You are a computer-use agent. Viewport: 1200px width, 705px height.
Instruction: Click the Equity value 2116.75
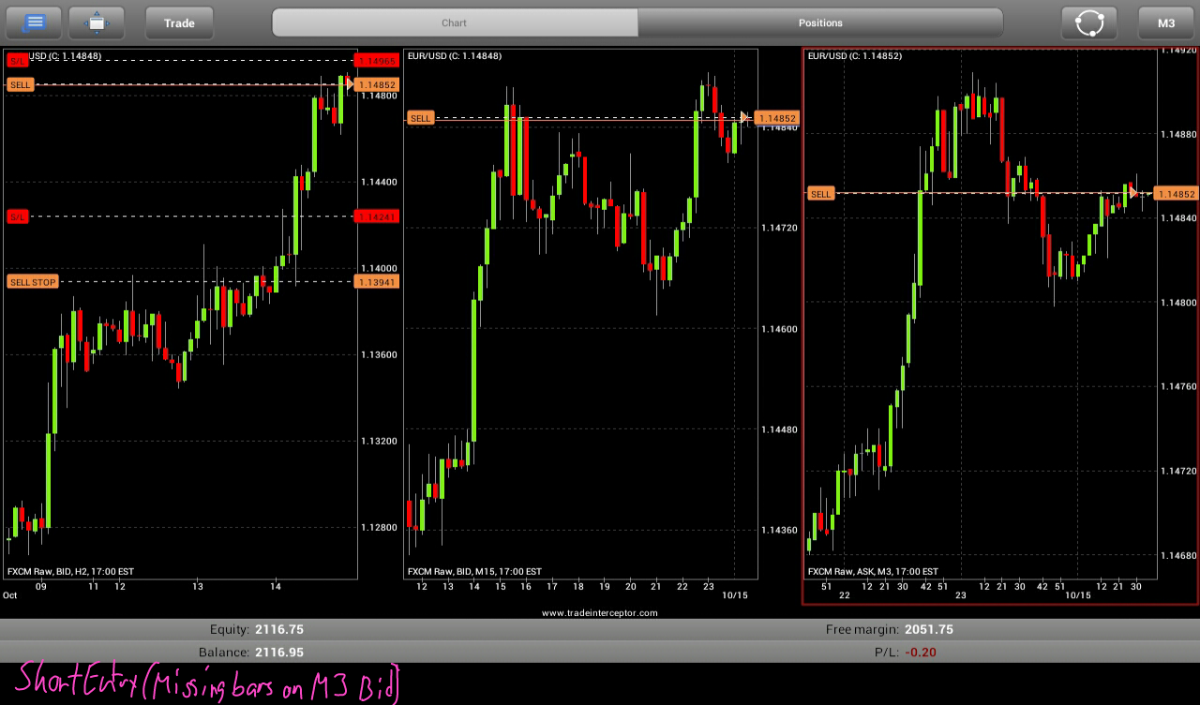pos(279,630)
